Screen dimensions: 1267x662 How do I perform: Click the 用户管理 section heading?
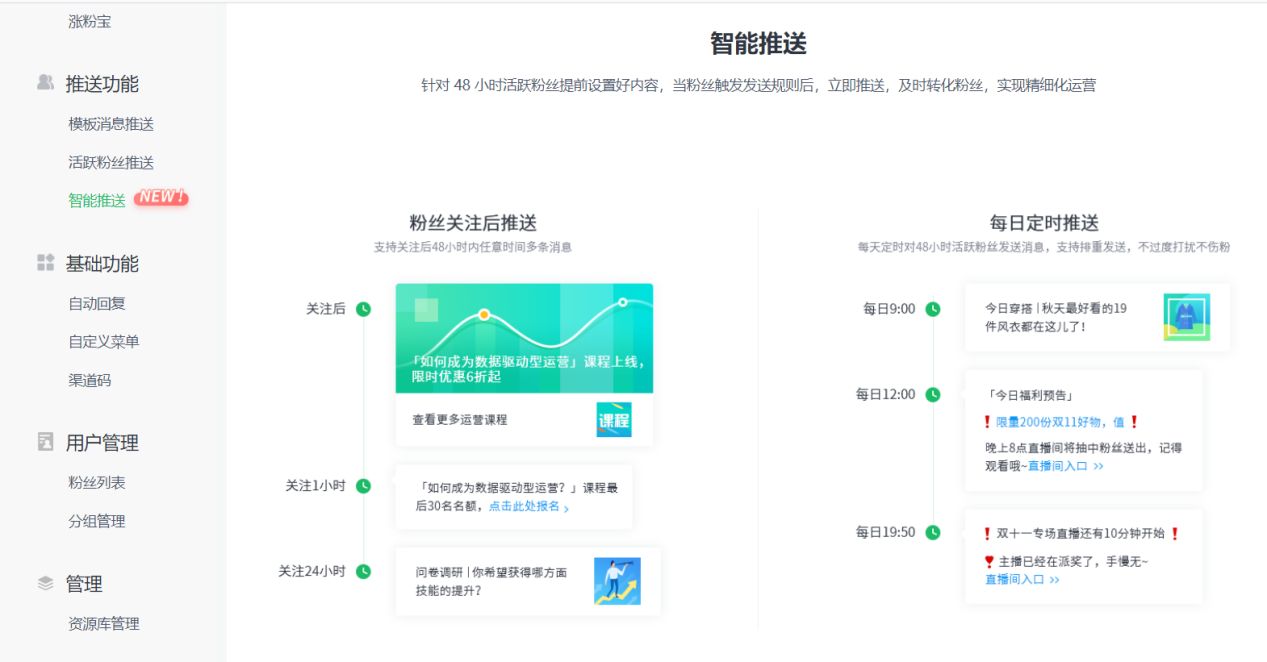pos(102,443)
